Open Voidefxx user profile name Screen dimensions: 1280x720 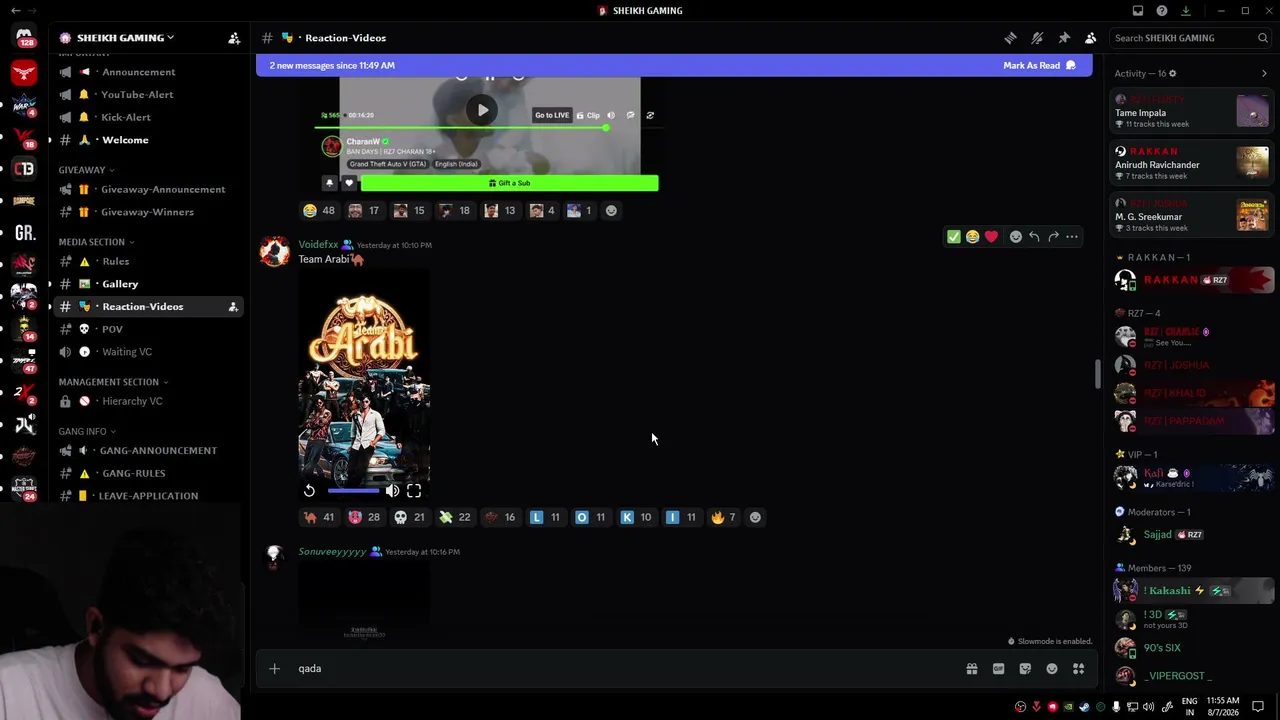[x=318, y=245]
